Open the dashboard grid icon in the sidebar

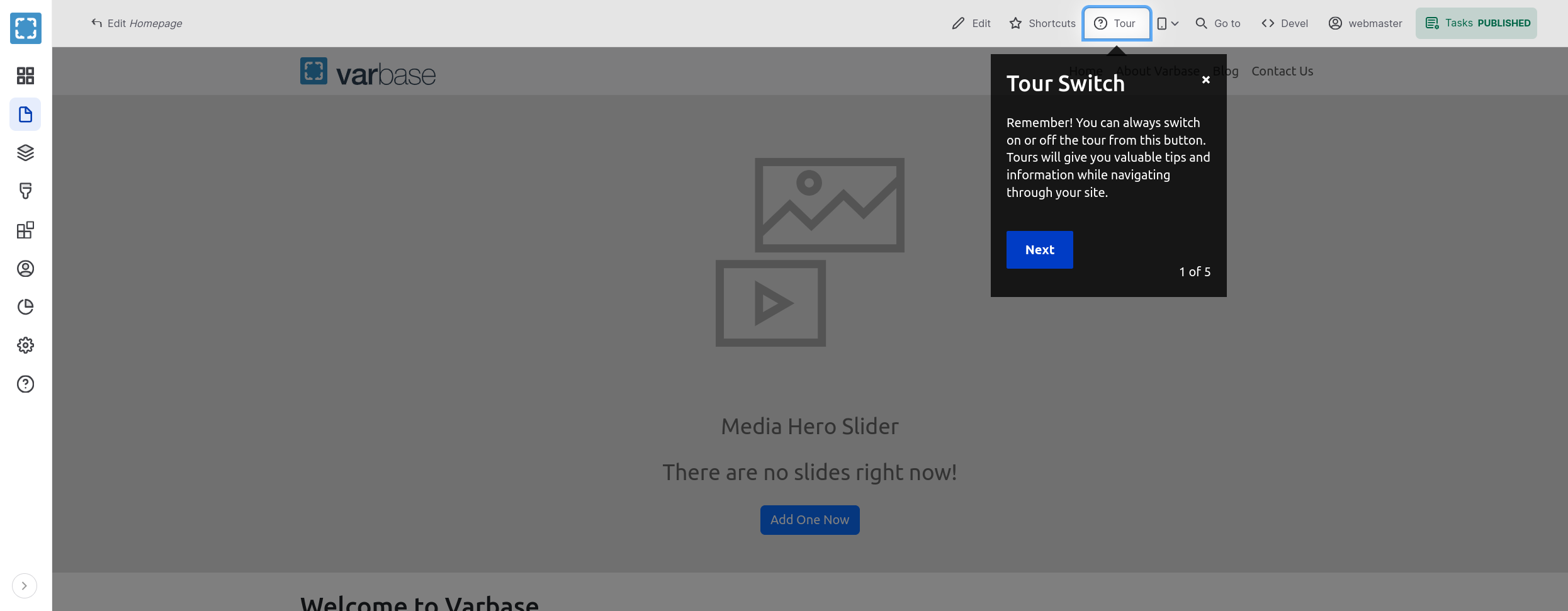pos(25,76)
